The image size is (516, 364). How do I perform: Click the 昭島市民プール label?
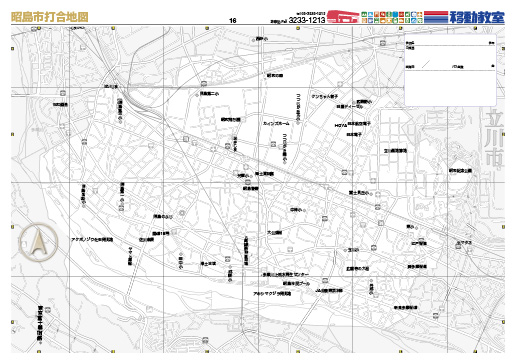pos(296,284)
